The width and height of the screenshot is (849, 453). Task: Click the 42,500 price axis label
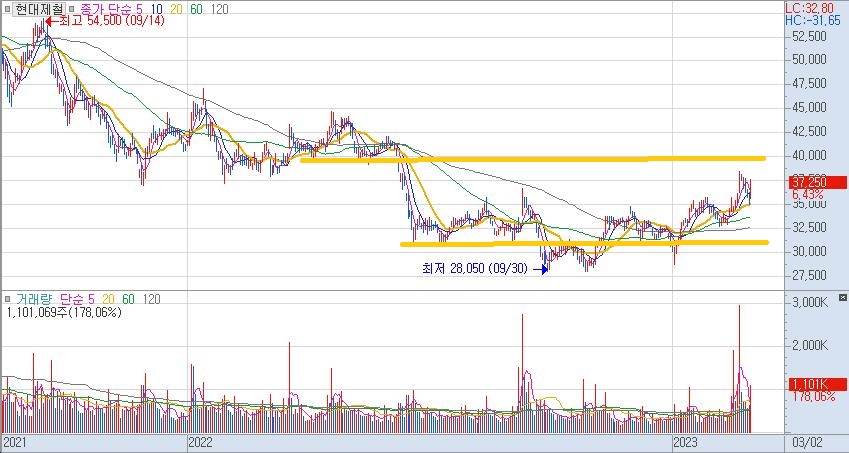pos(809,132)
